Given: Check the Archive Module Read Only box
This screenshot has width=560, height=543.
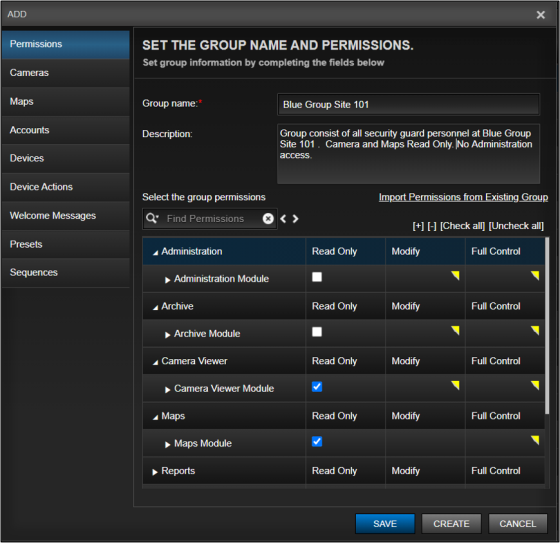Looking at the screenshot, I should [x=317, y=332].
